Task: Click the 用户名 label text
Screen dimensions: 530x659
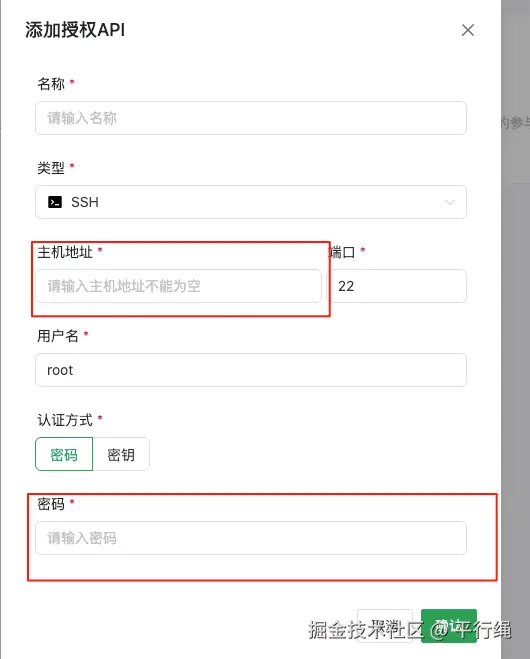Action: (x=58, y=336)
